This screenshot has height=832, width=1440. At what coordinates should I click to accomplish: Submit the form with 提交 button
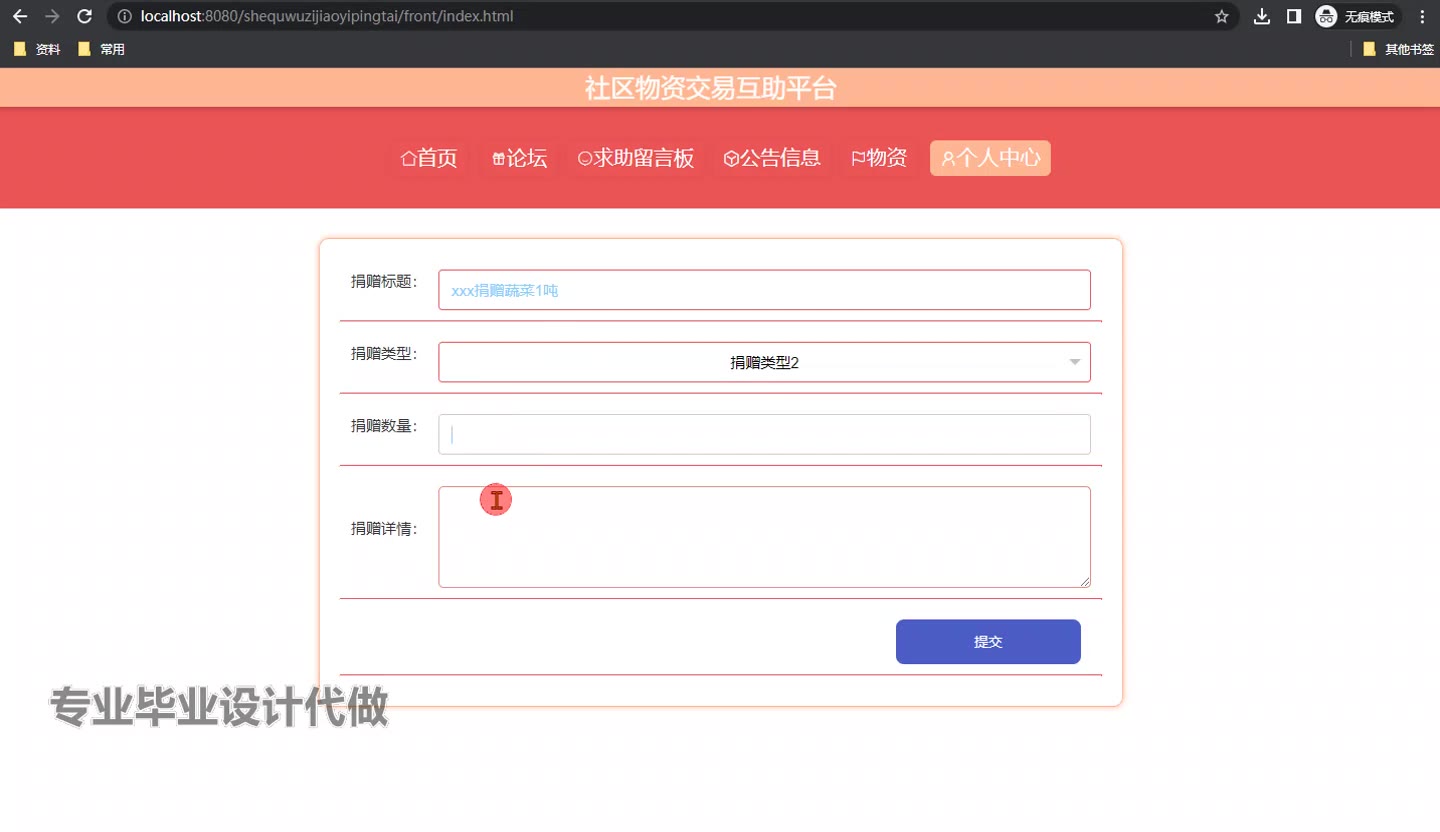[988, 642]
